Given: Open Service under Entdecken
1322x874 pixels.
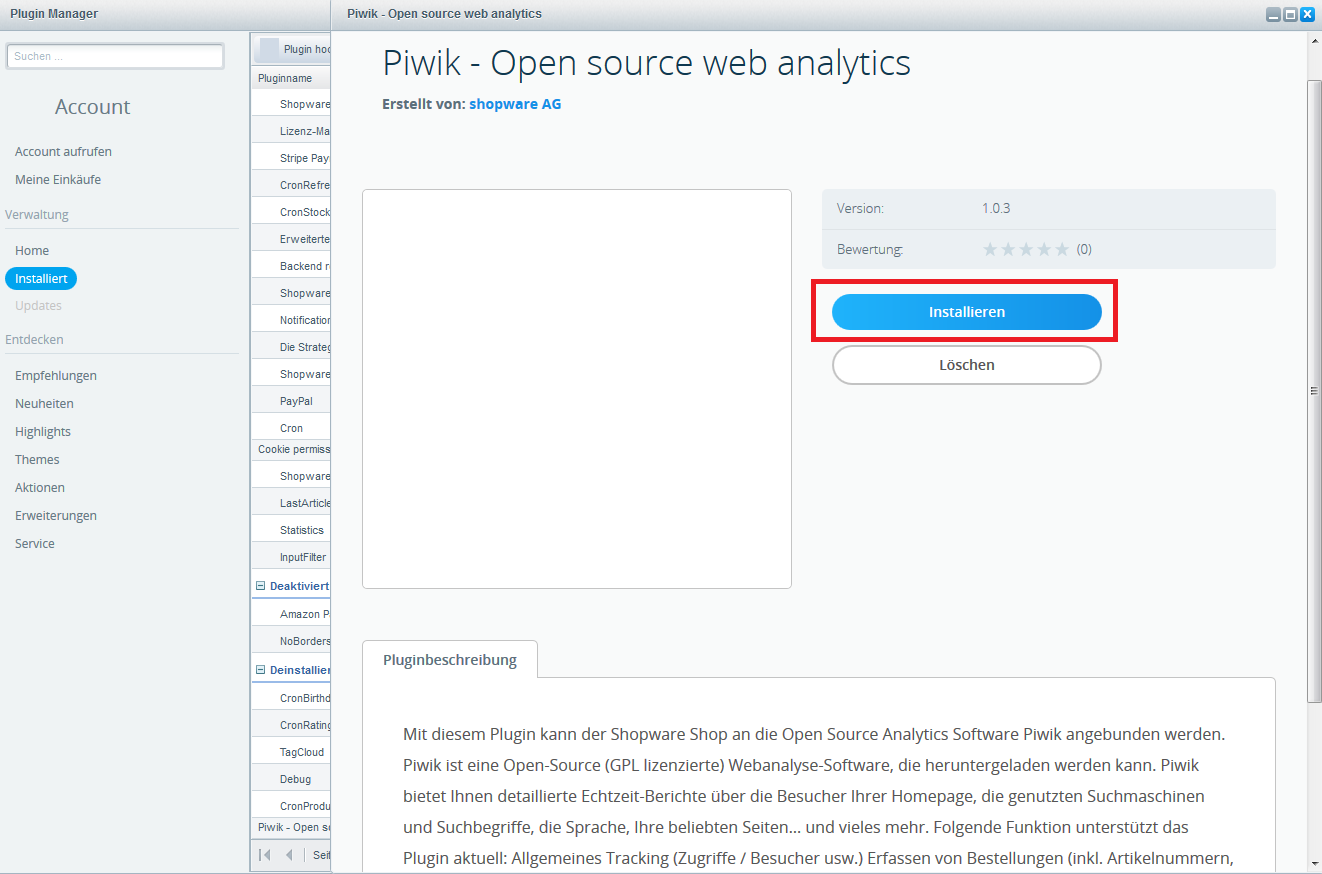Looking at the screenshot, I should pyautogui.click(x=35, y=544).
